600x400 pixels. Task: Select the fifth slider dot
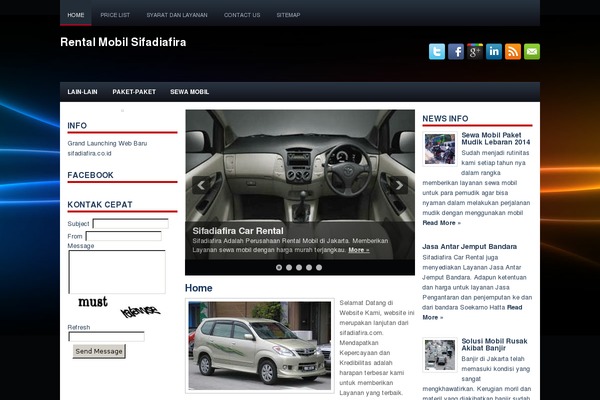click(319, 268)
